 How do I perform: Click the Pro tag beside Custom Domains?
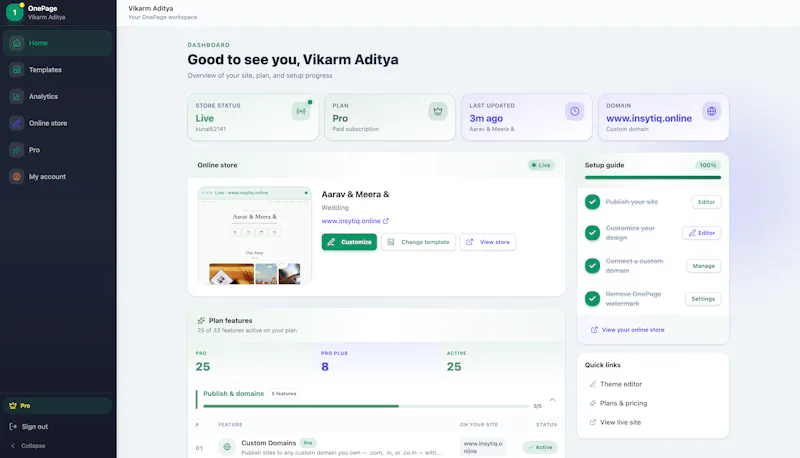coord(308,443)
